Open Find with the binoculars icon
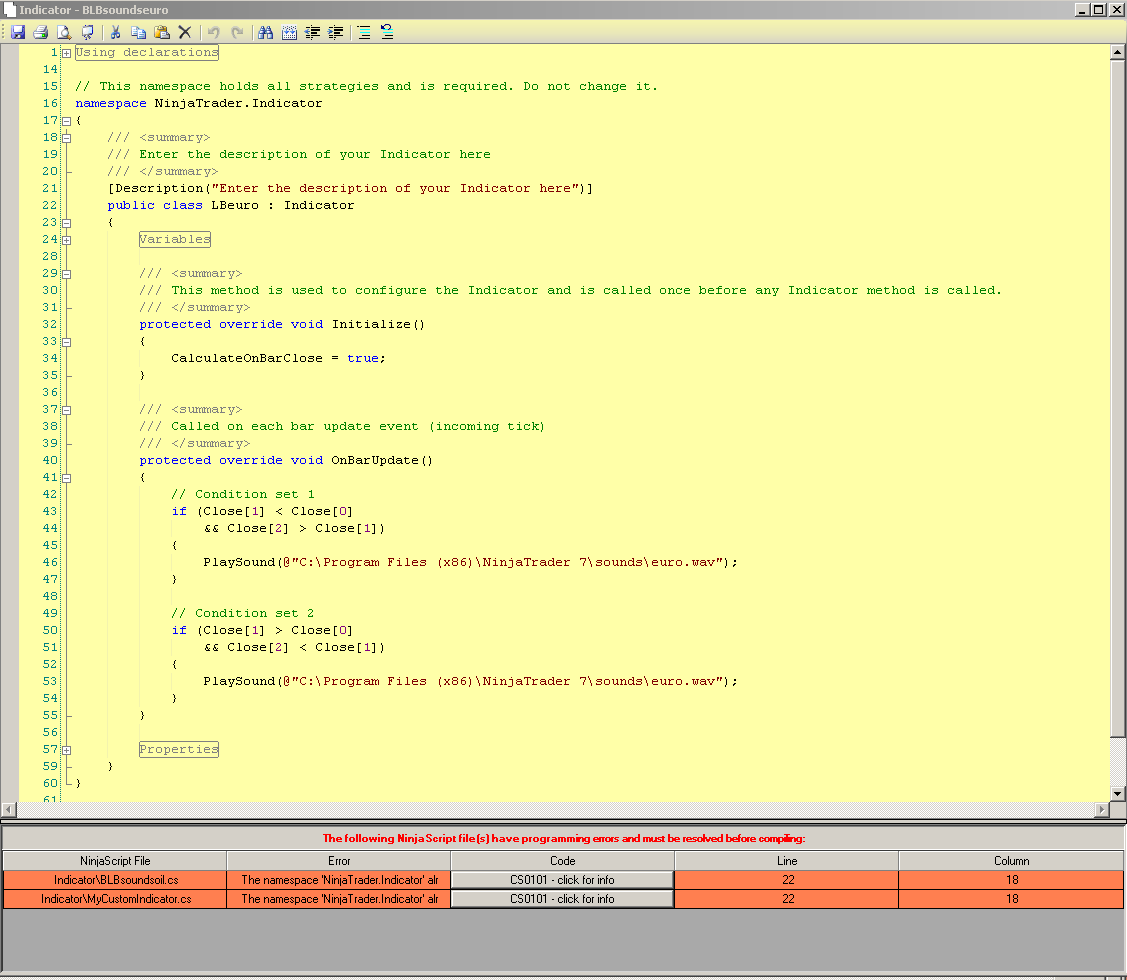This screenshot has width=1127, height=980. (x=266, y=32)
